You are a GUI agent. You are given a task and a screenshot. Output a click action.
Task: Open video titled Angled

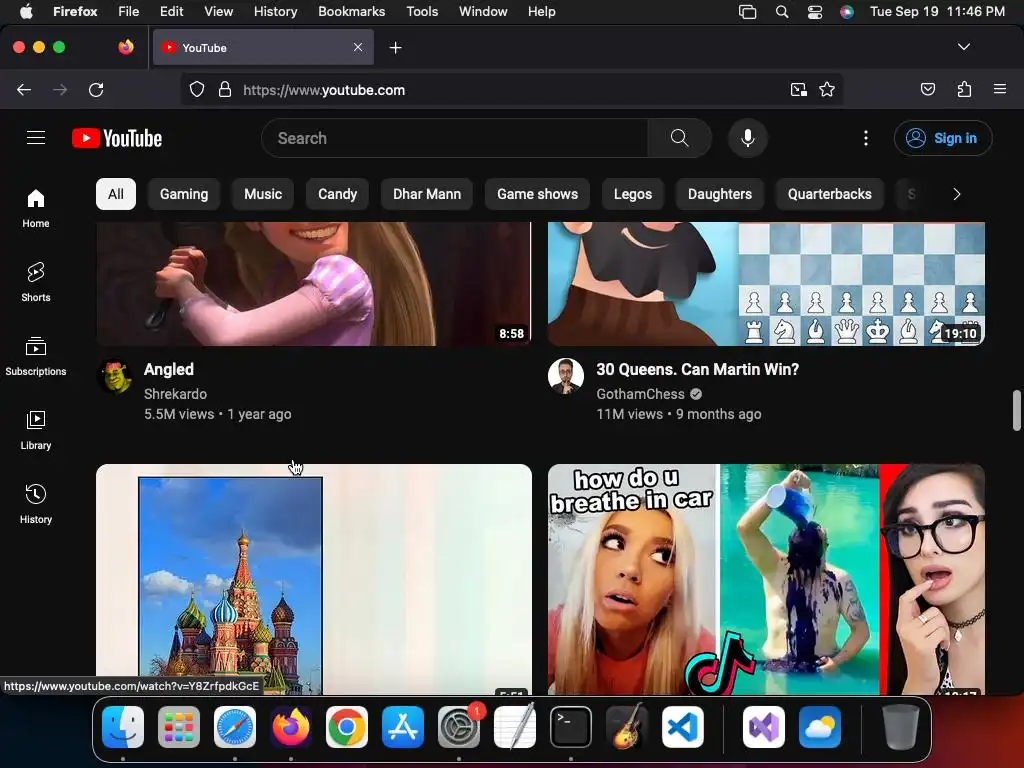click(168, 369)
